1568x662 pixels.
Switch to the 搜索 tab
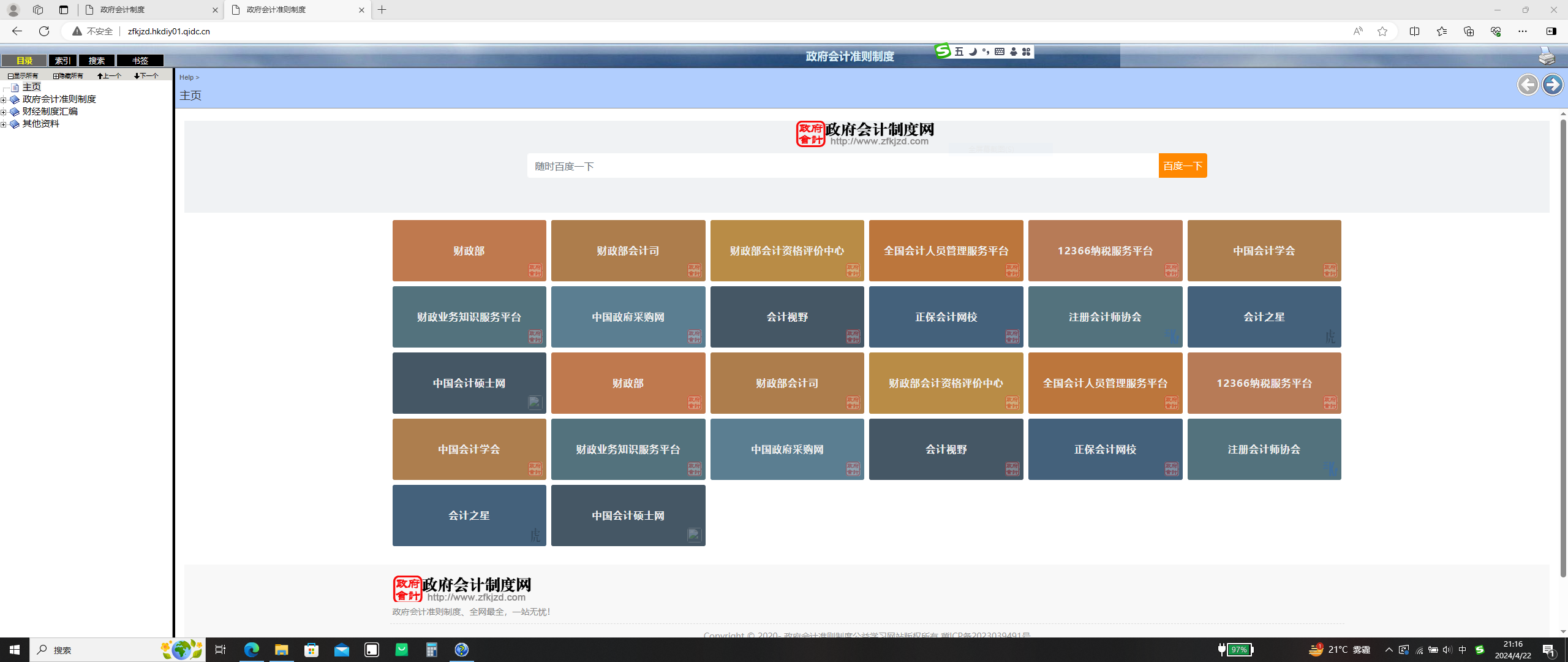(97, 60)
